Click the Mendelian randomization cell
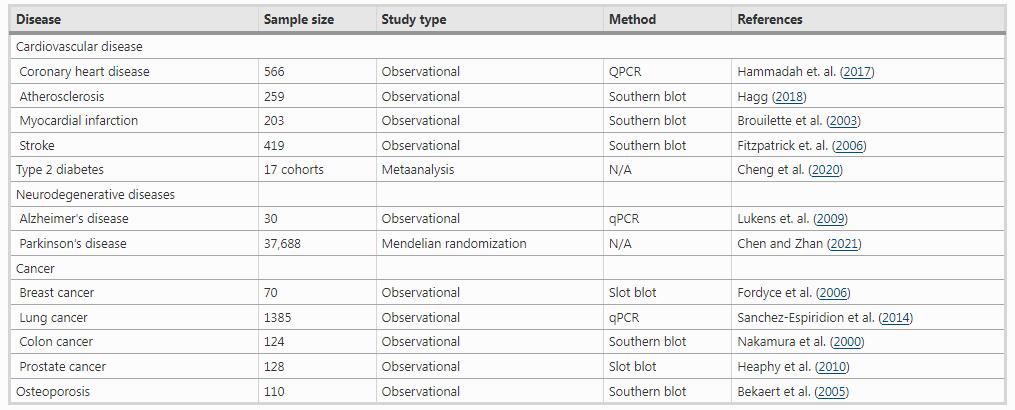This screenshot has width=1015, height=410. tap(453, 244)
